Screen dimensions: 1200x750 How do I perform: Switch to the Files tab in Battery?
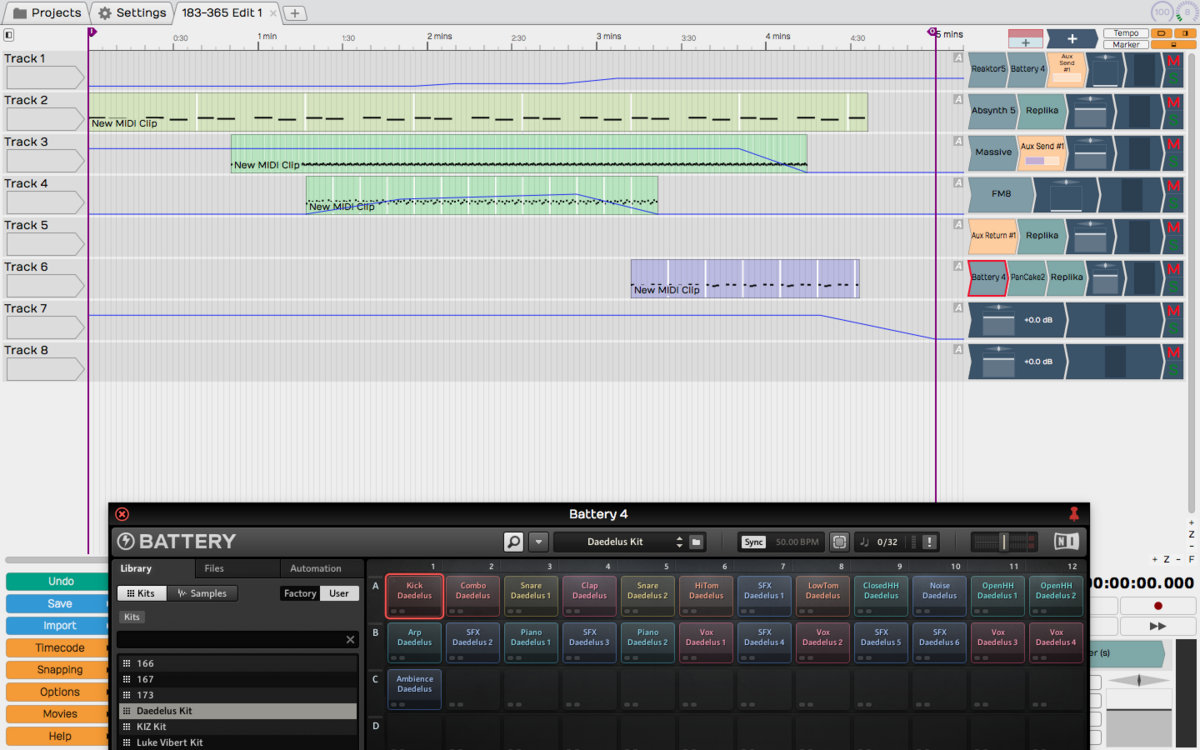coord(214,568)
